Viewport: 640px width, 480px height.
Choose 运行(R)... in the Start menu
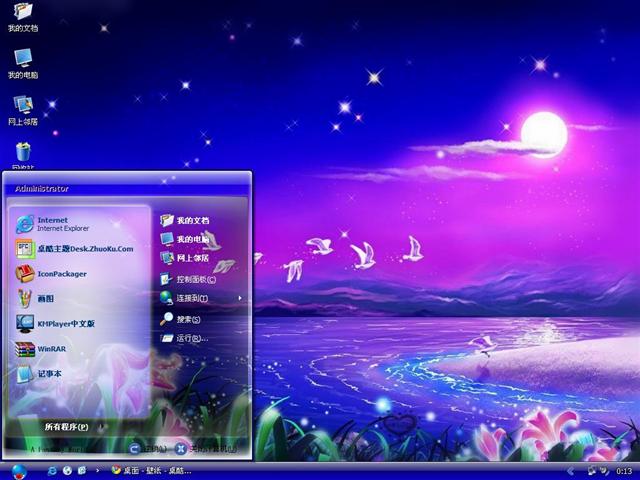click(x=190, y=338)
